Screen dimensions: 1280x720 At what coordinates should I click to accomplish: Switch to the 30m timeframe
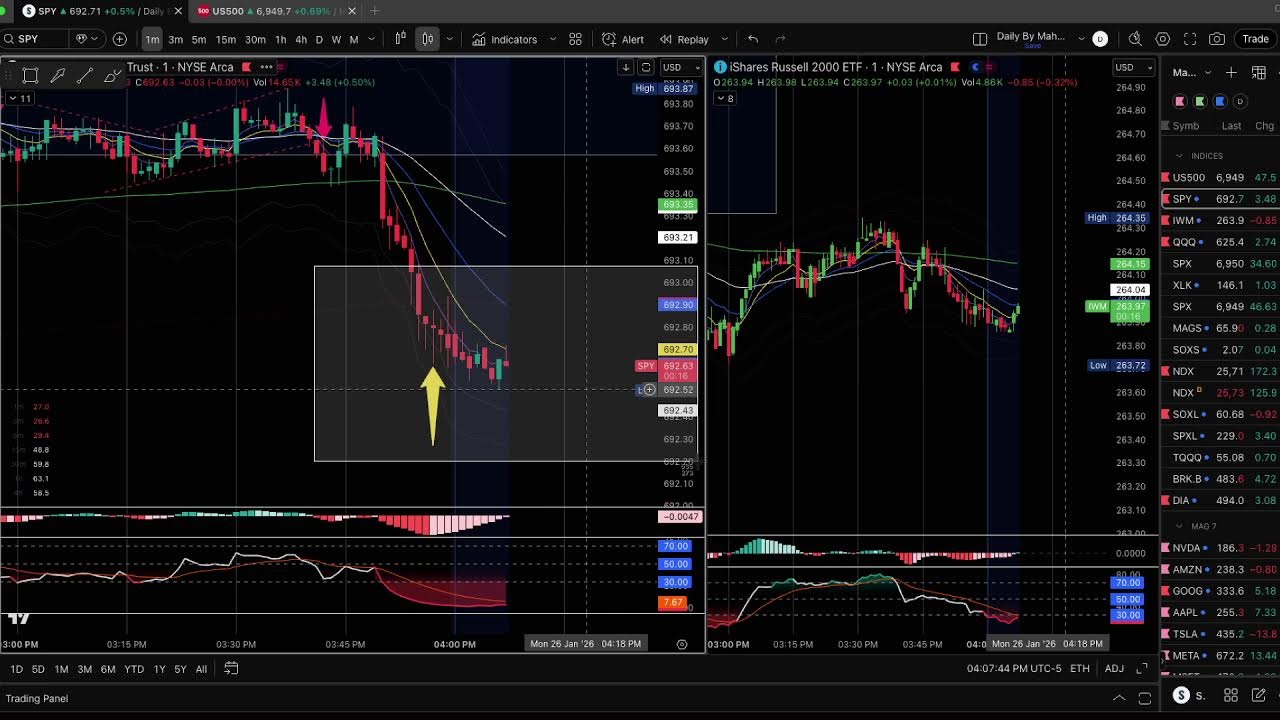255,39
